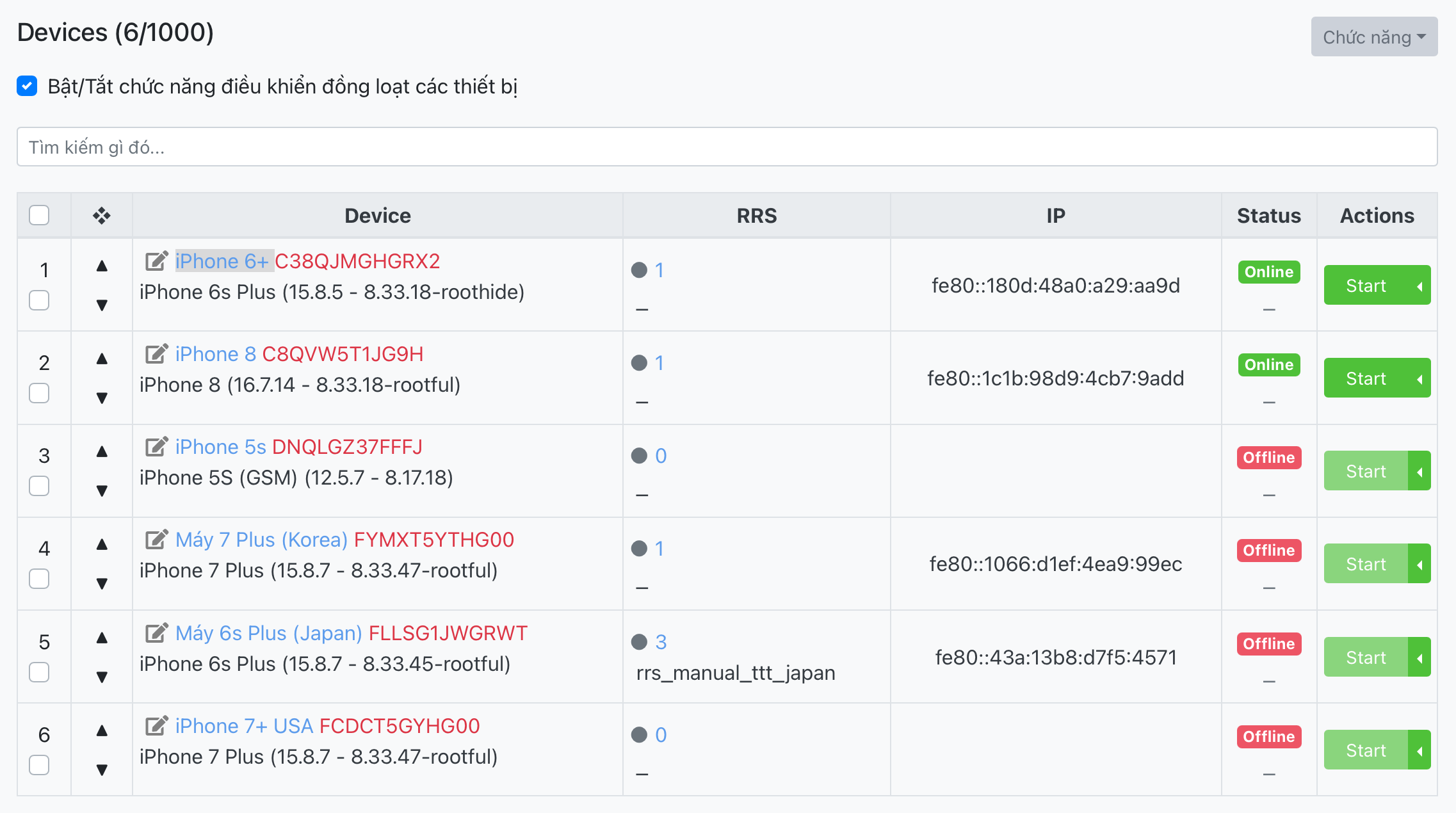The width and height of the screenshot is (1456, 813).
Task: Click the Online badge for iPhone 8
Action: [x=1269, y=364]
